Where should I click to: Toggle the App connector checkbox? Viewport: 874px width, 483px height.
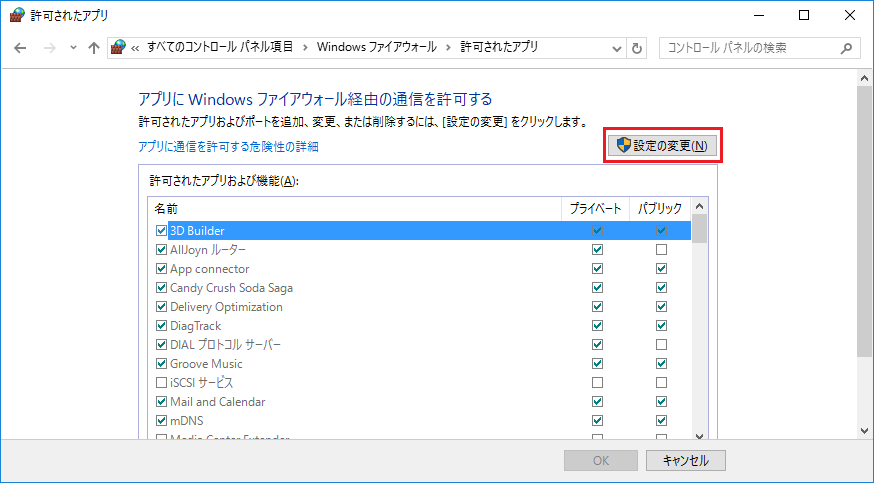click(161, 268)
